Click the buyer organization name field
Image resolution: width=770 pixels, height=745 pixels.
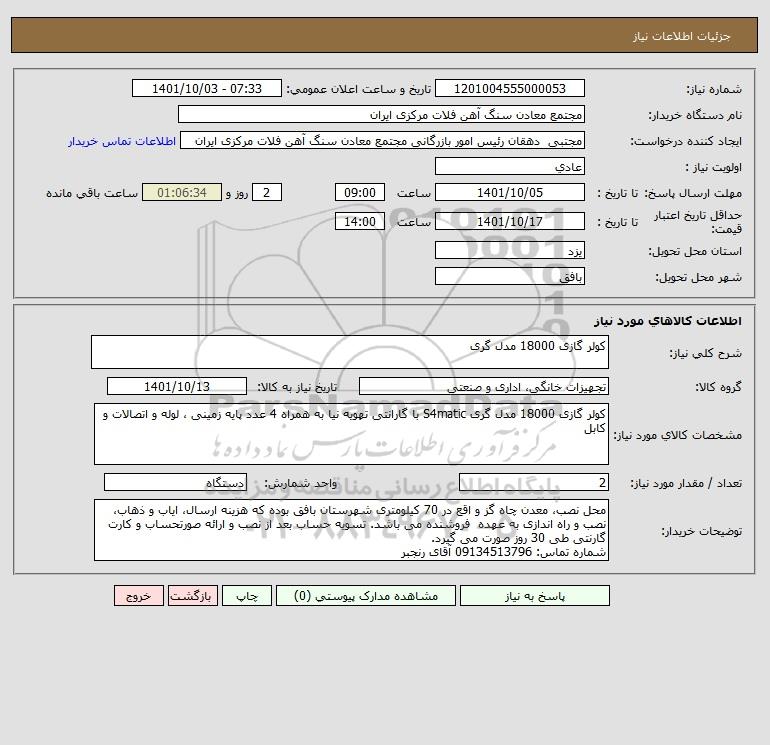tap(381, 114)
